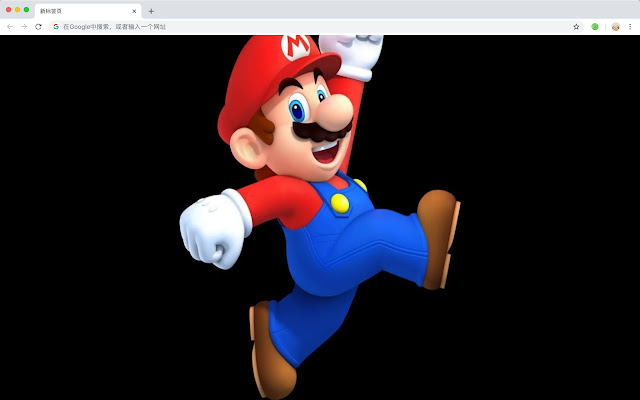Viewport: 640px width, 400px height.
Task: Maximize the window with the green button
Action: [27, 9]
